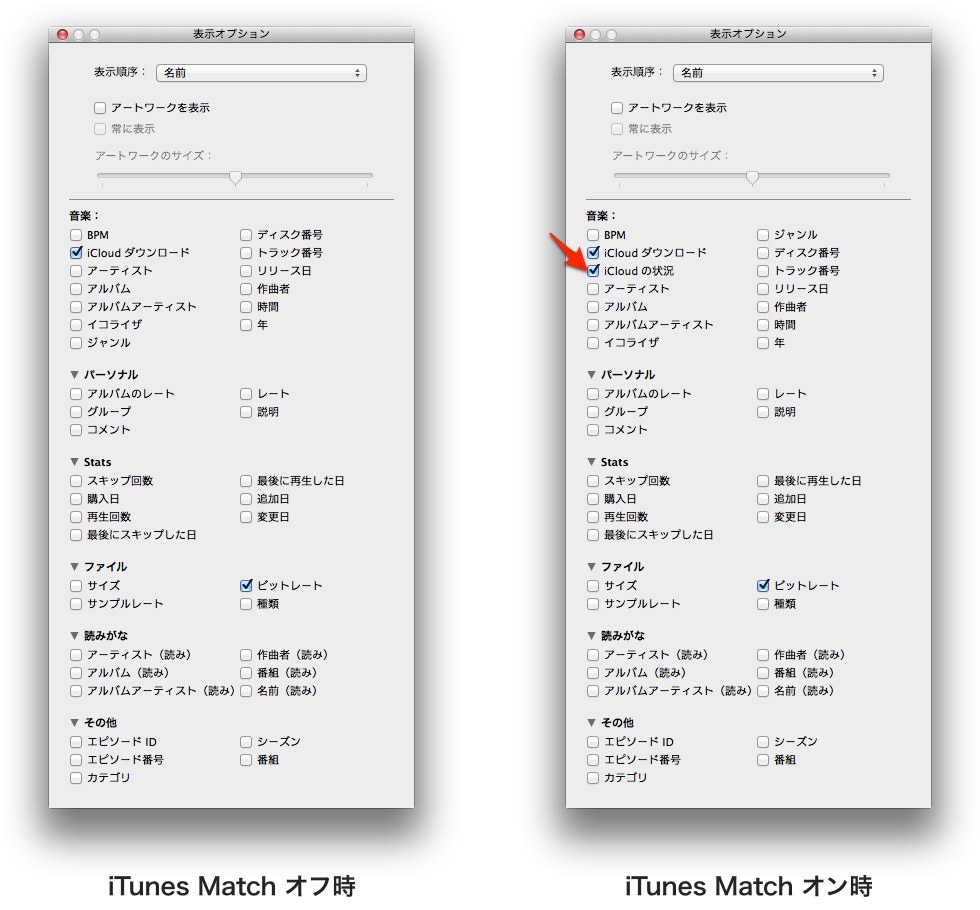Collapse ファイル section in right window
The image size is (980, 910).
click(x=591, y=566)
